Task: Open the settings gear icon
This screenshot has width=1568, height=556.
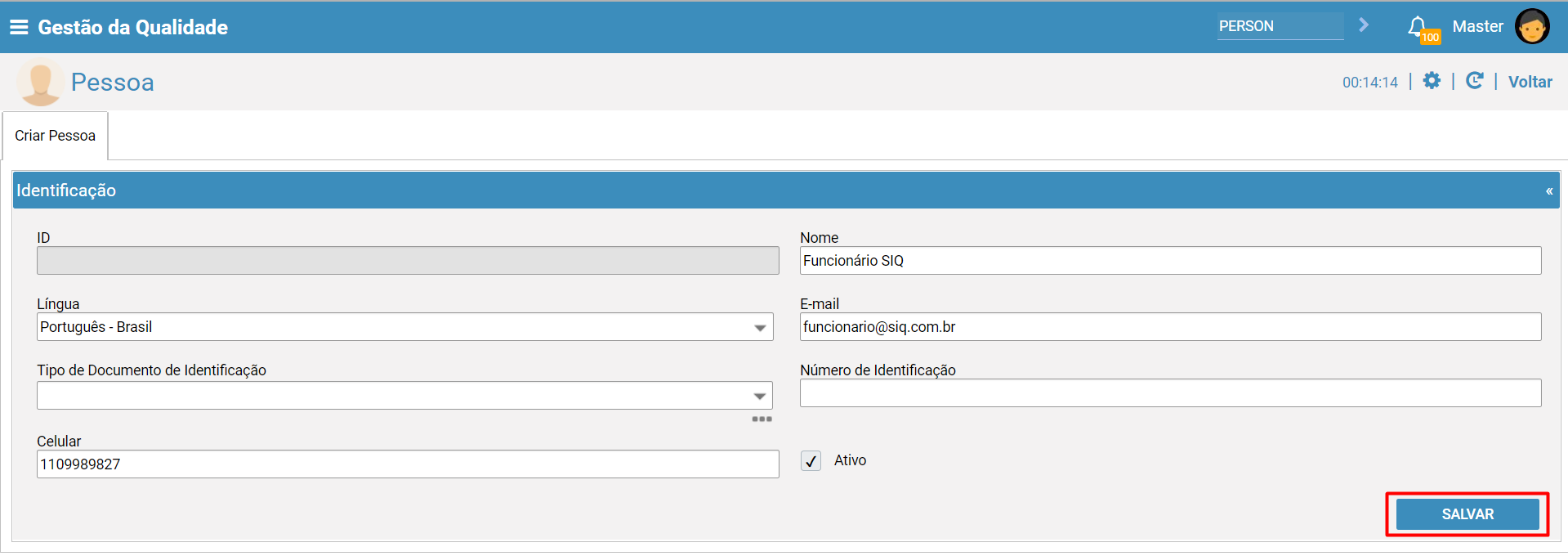Action: coord(1432,81)
